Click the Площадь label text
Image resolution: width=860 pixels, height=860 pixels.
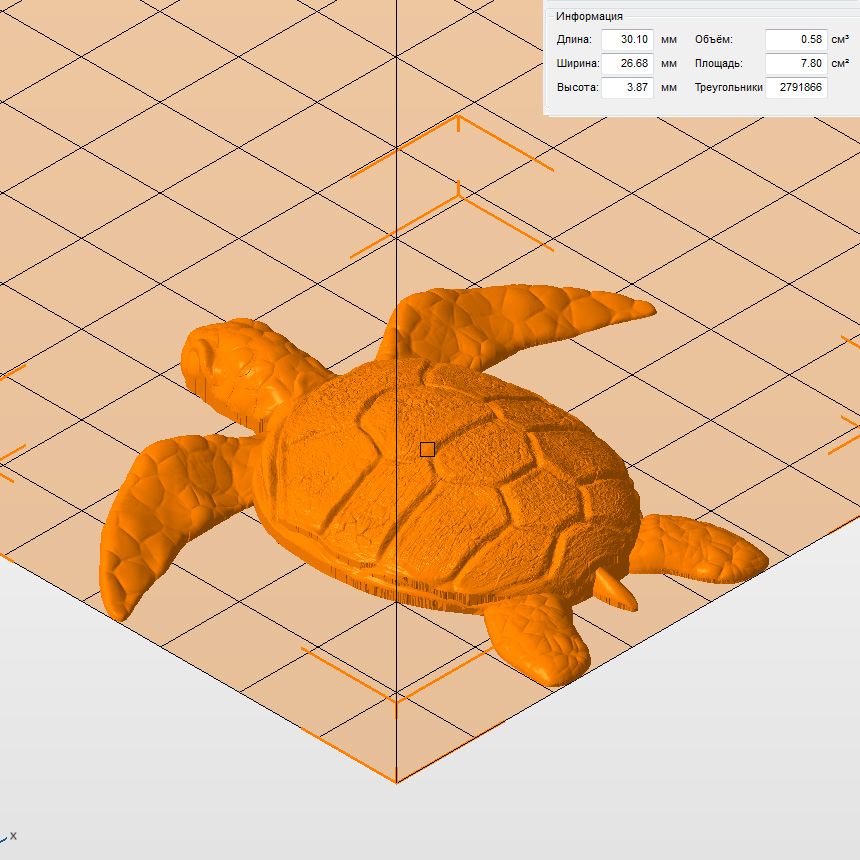coord(718,64)
